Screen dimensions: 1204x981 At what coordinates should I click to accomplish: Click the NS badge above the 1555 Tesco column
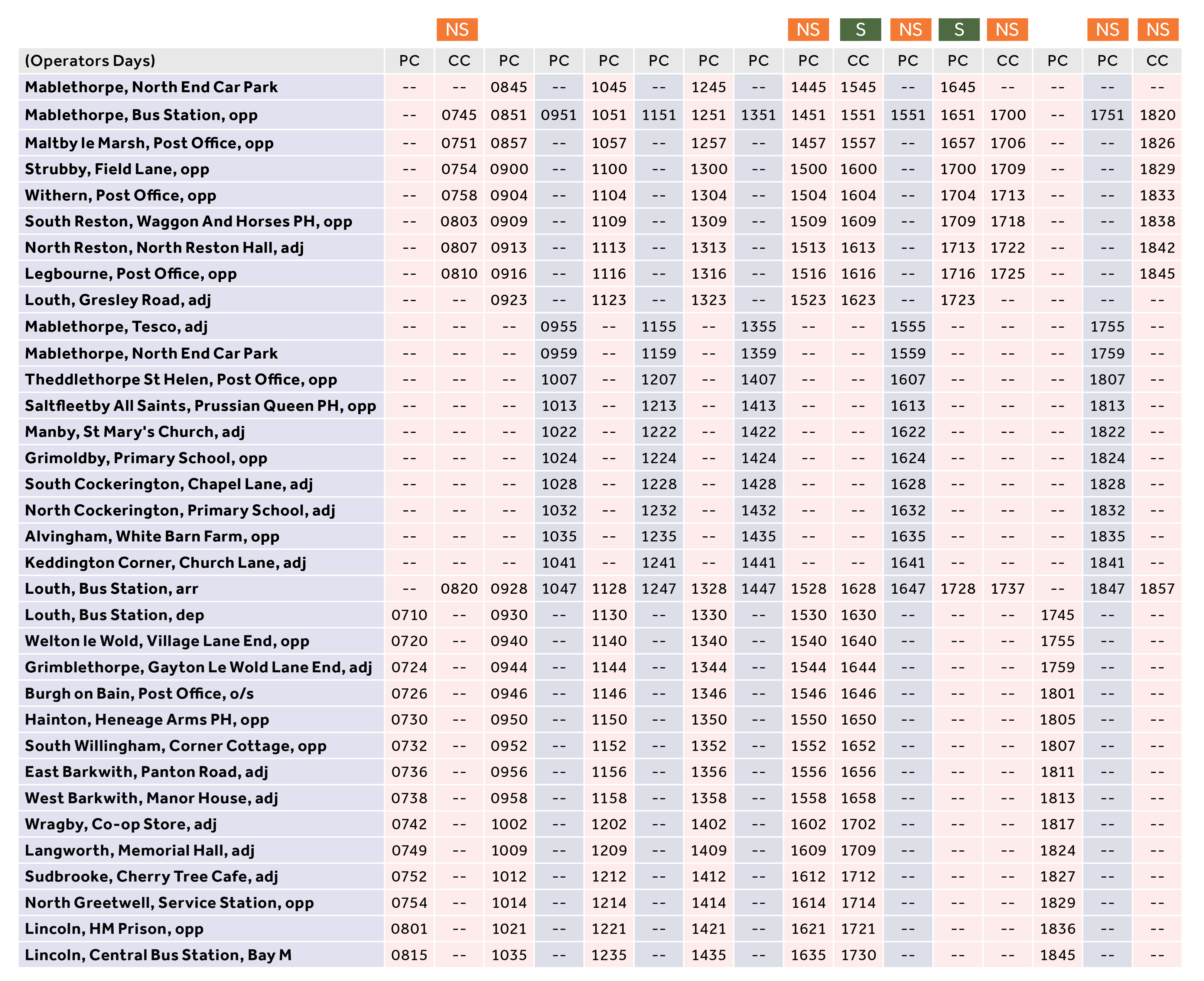point(910,29)
